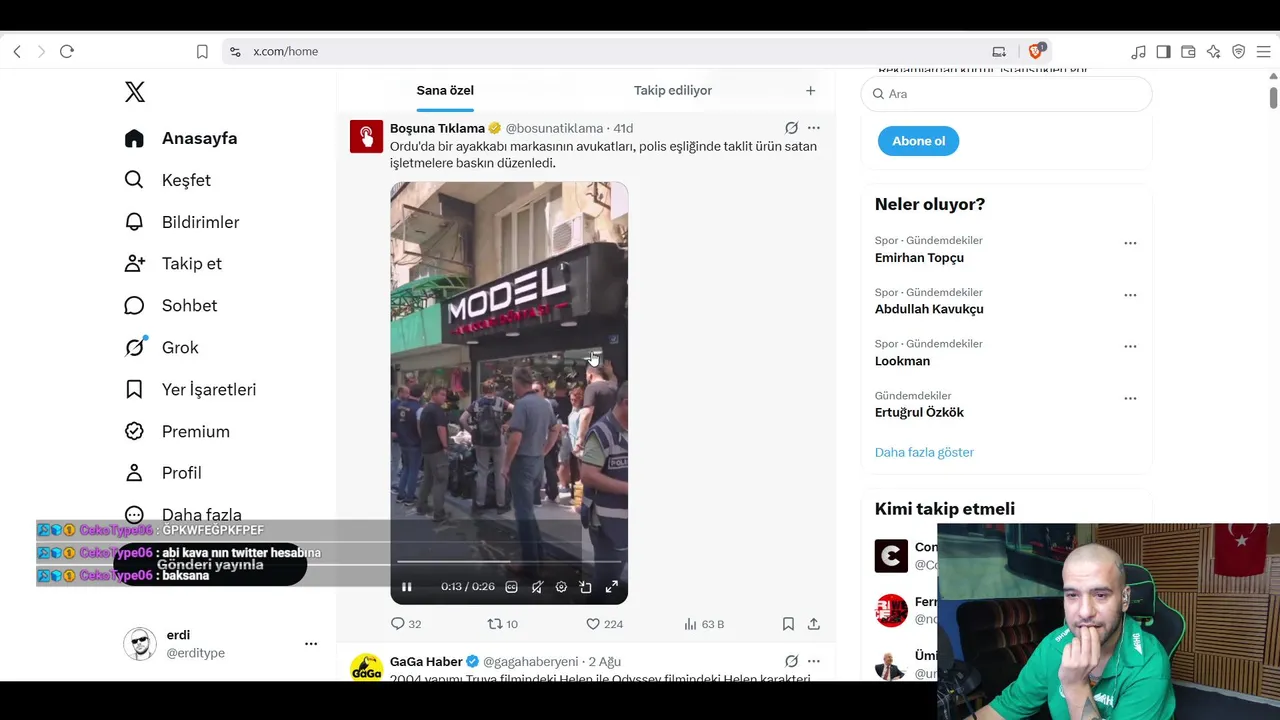This screenshot has width=1280, height=720.
Task: Open more options for Abdullah Kavukçu trend
Action: click(x=1130, y=295)
